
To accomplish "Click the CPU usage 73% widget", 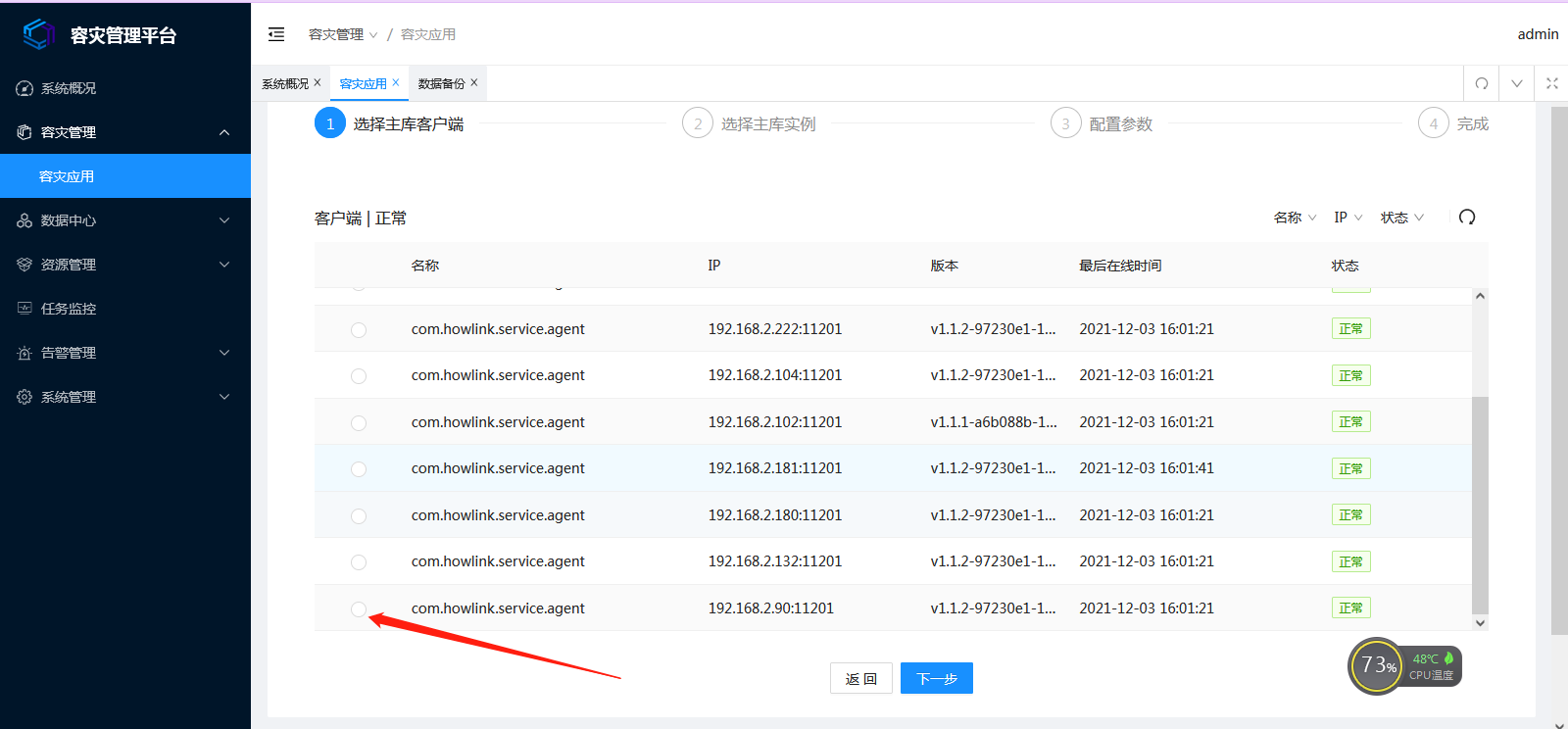I will tap(1377, 666).
